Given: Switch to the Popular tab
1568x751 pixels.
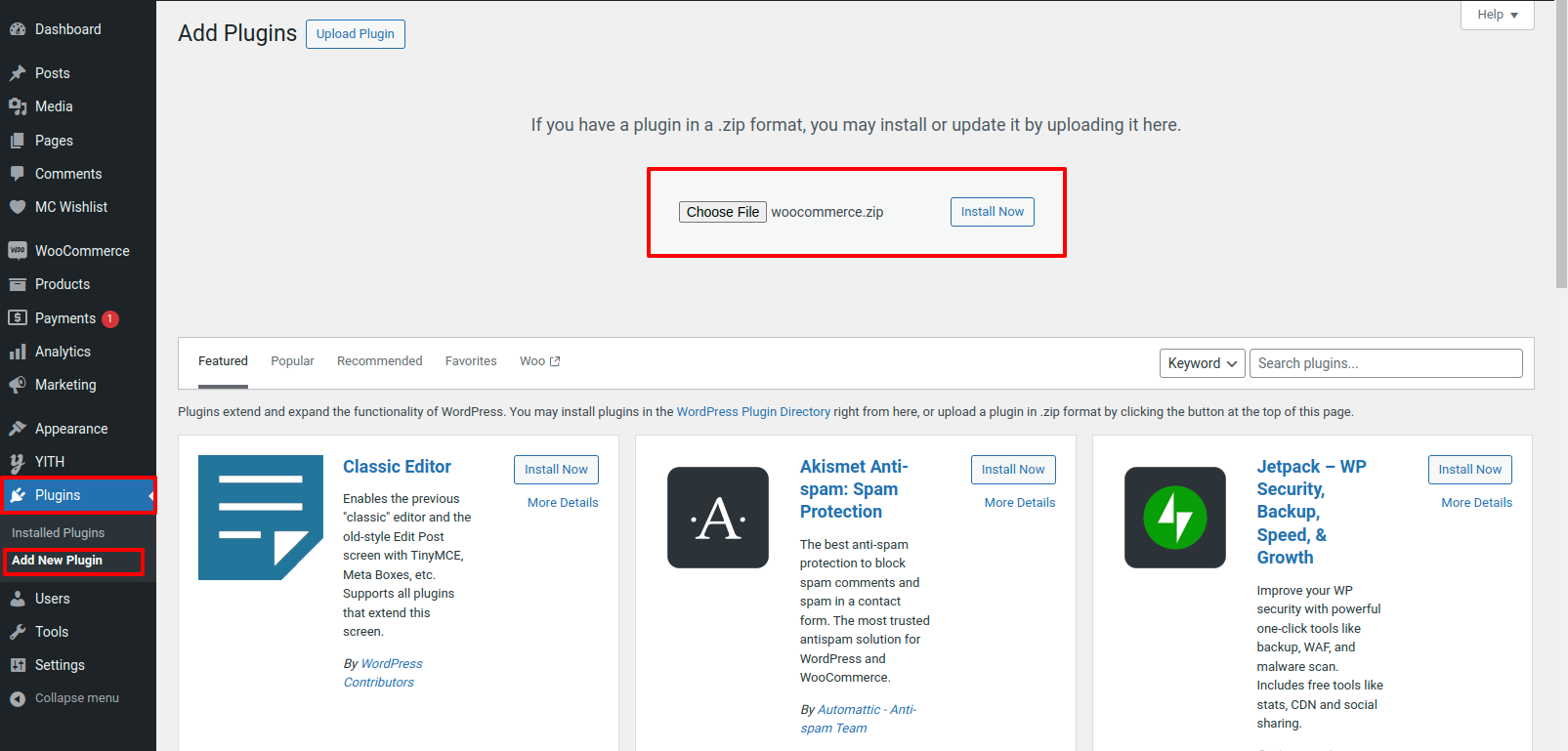Looking at the screenshot, I should point(292,361).
